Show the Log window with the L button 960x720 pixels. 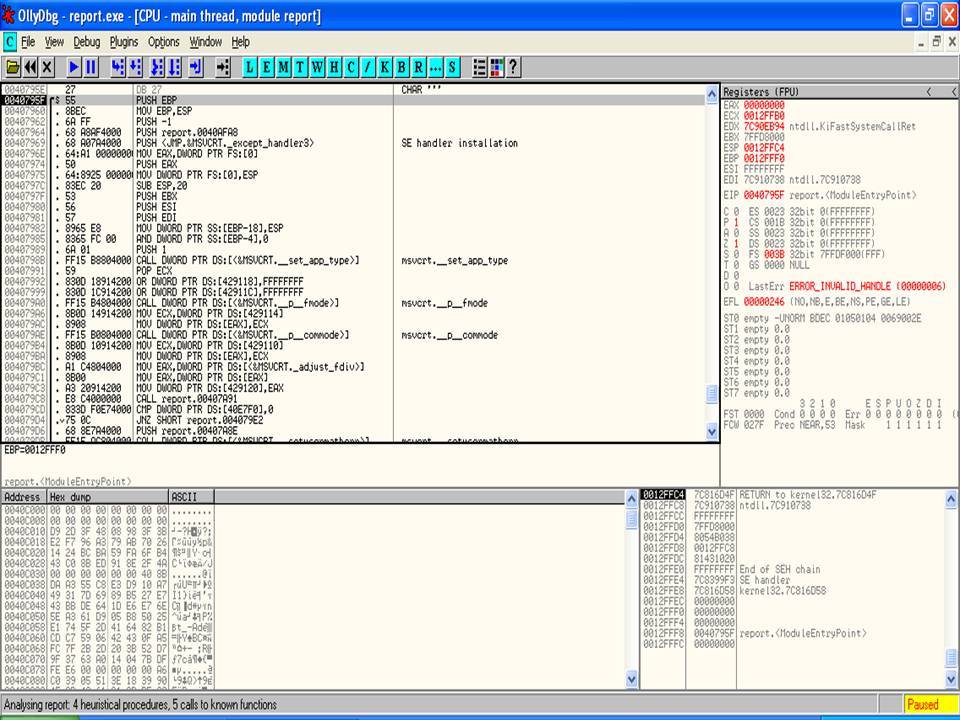(x=250, y=67)
